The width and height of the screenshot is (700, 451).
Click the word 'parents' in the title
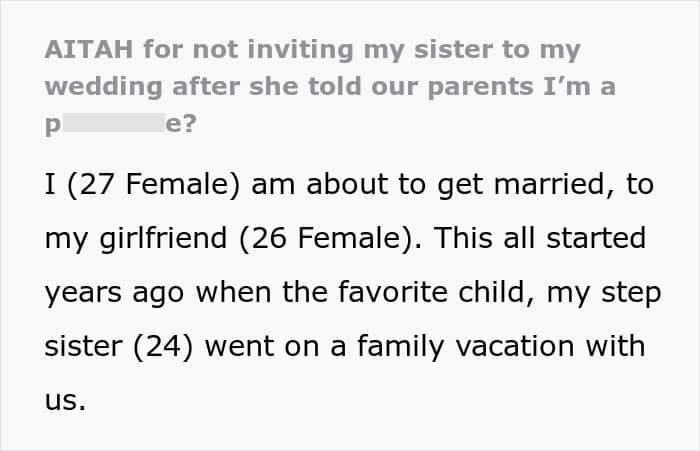(480, 88)
